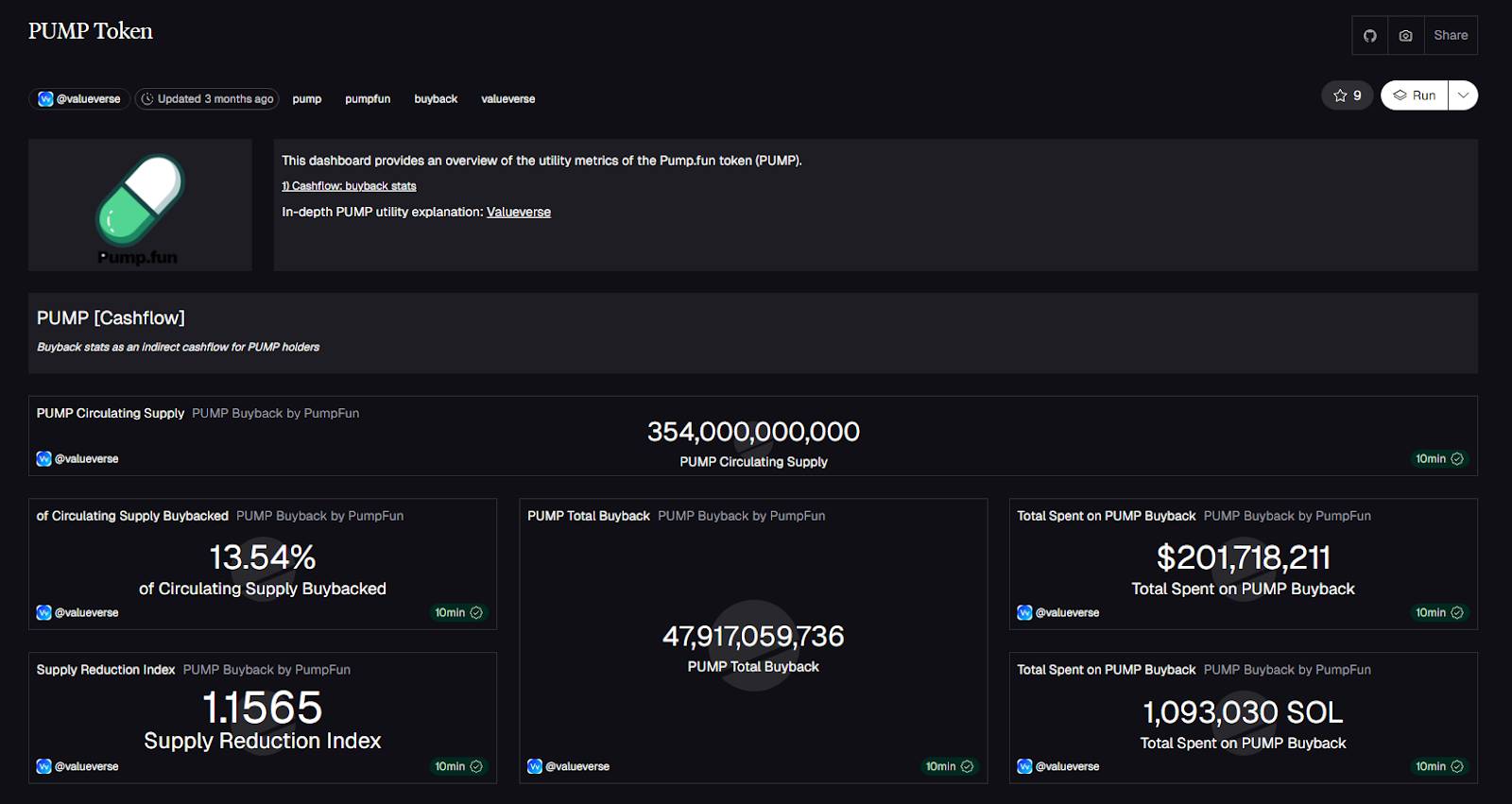Click the valueverse avatar in PUMP Total Buyback panel

pos(535,766)
